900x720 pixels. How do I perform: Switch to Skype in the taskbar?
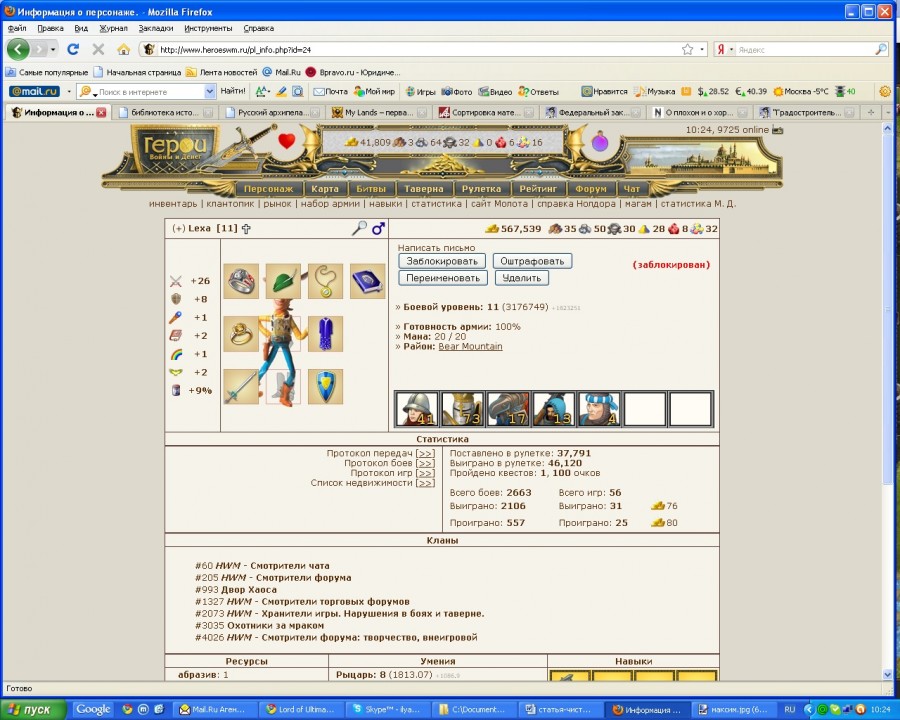[x=386, y=710]
